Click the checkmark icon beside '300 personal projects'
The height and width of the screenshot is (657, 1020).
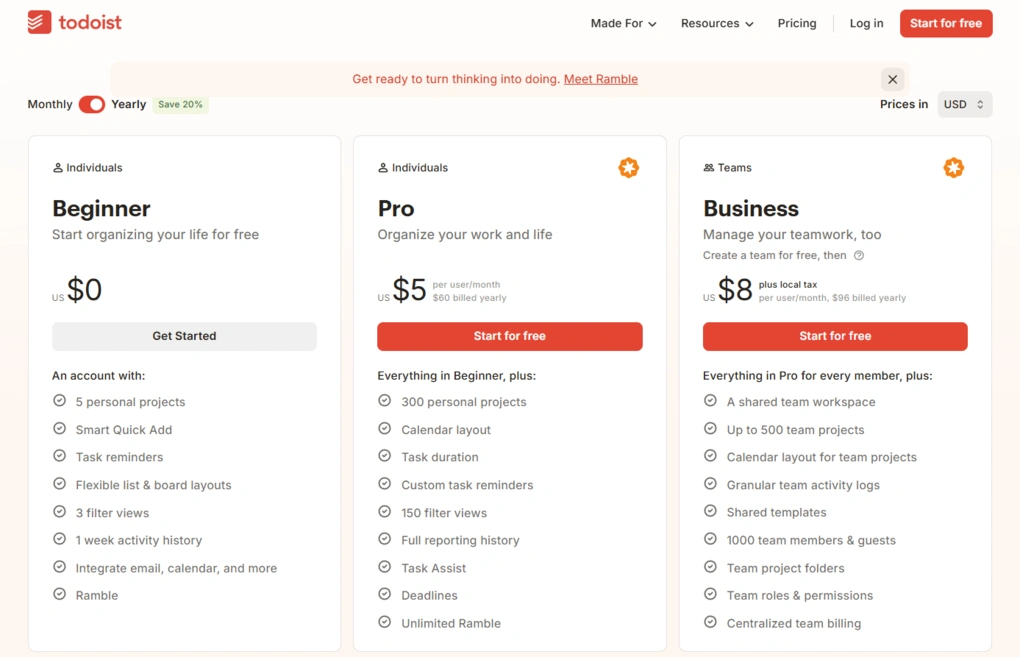384,401
